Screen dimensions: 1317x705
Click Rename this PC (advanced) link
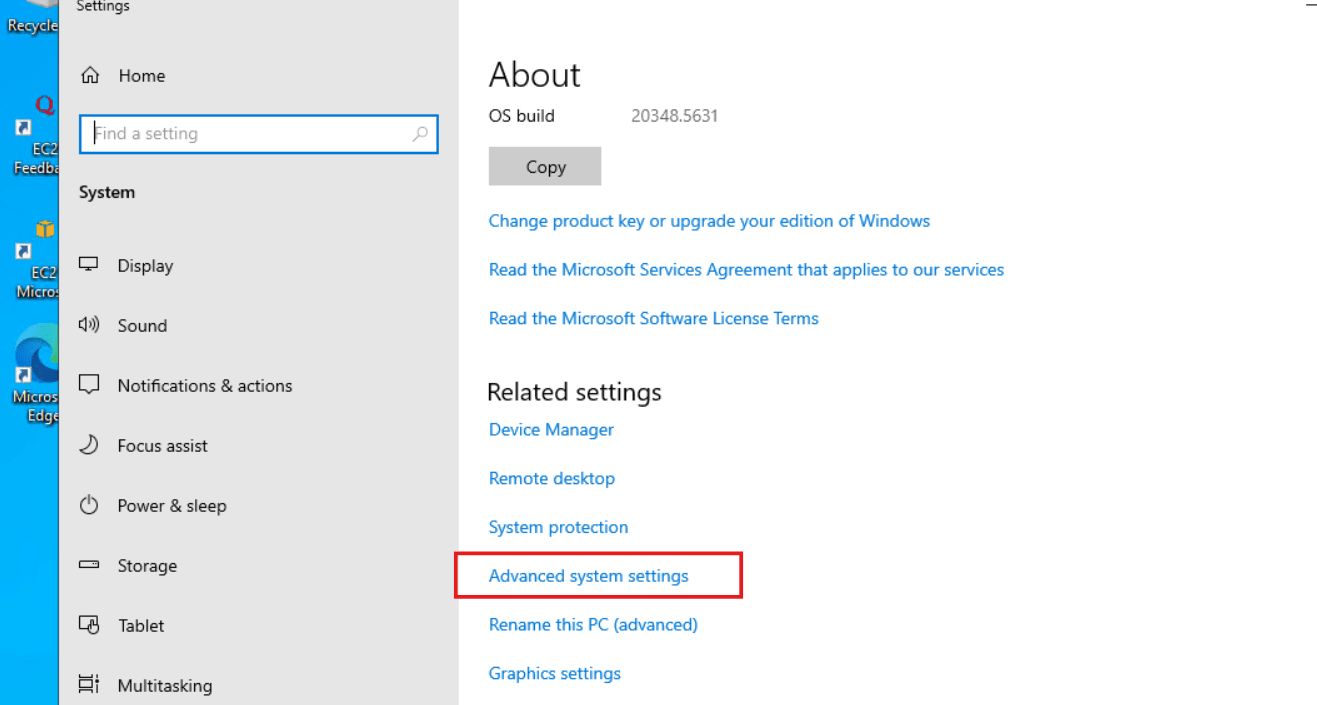[x=593, y=625]
